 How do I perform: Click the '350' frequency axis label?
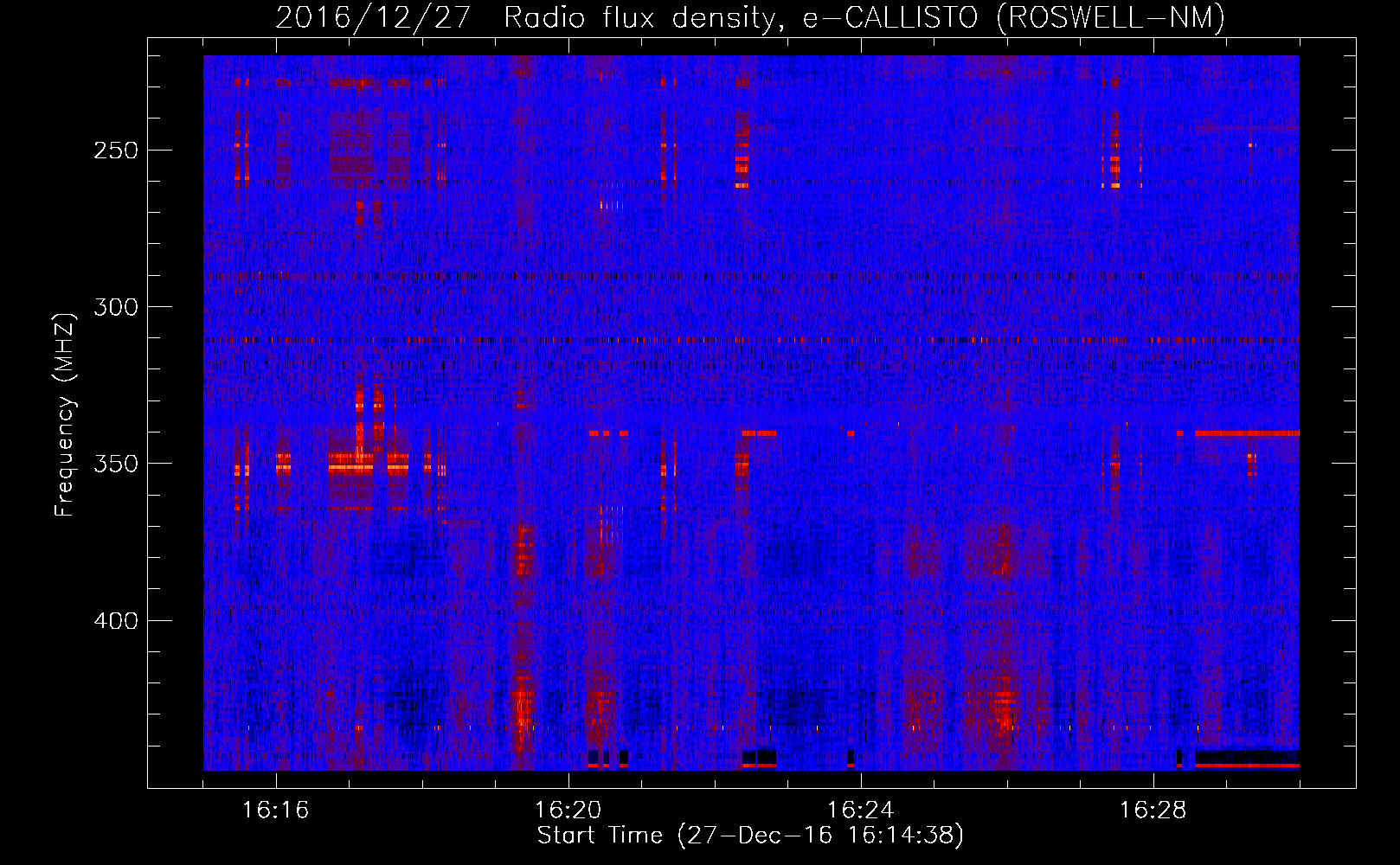tap(116, 464)
